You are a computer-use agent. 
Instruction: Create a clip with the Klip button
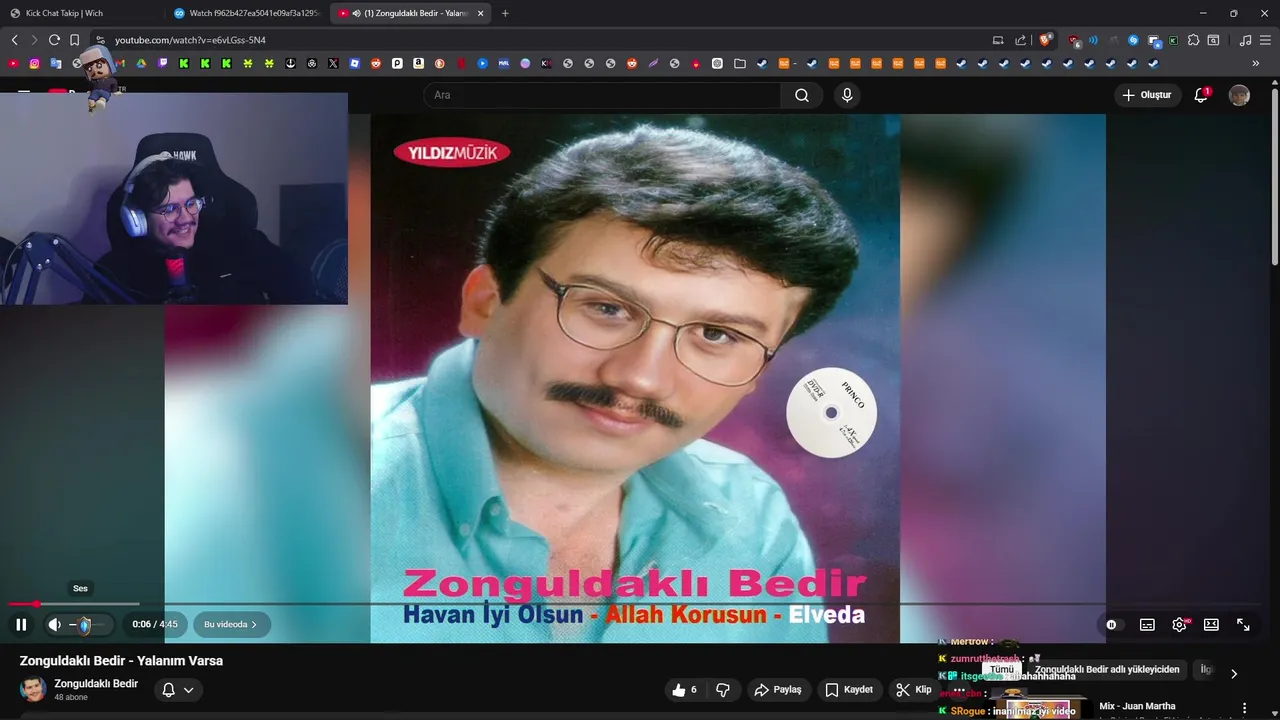point(913,690)
